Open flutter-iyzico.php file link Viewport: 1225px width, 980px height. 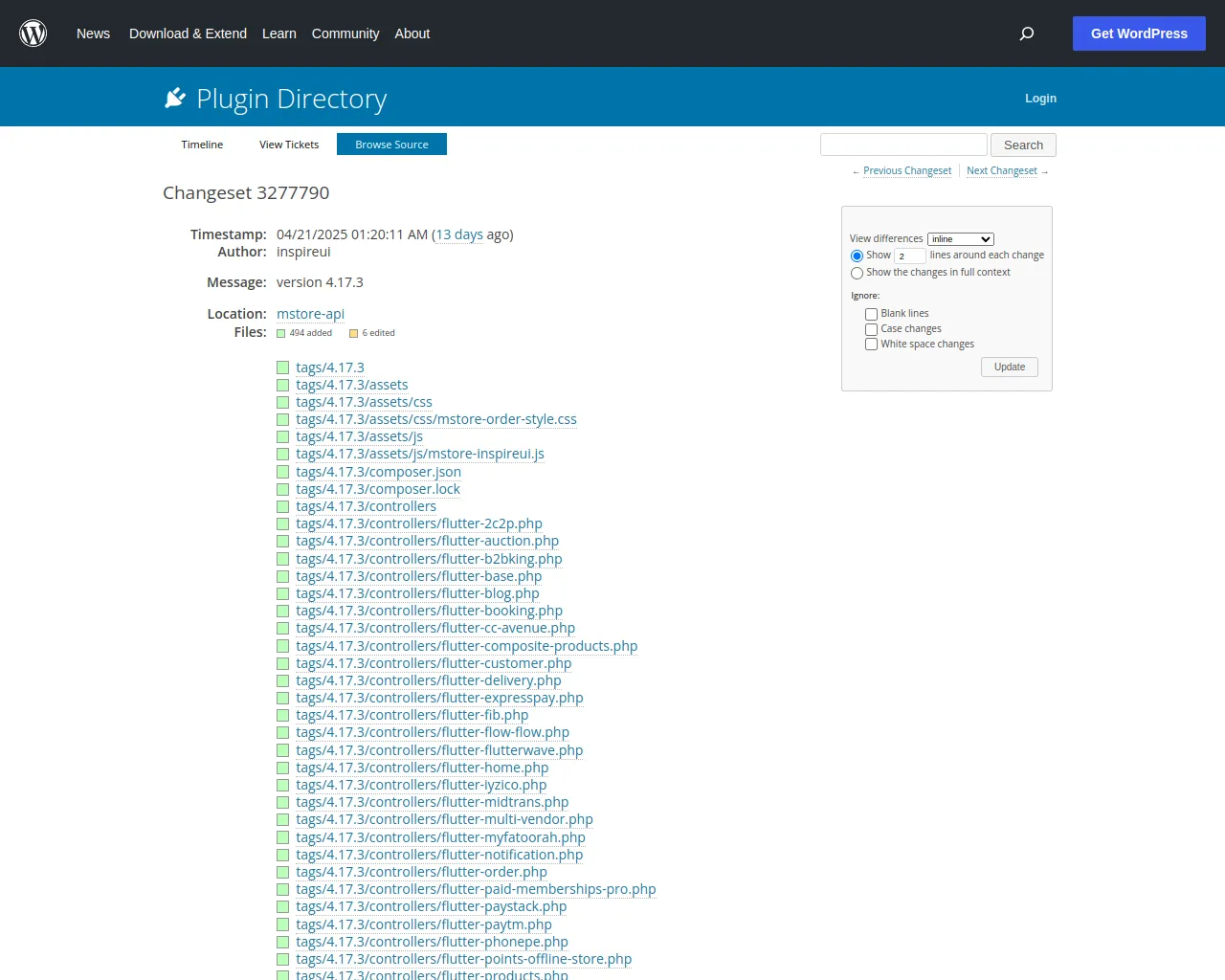click(421, 785)
